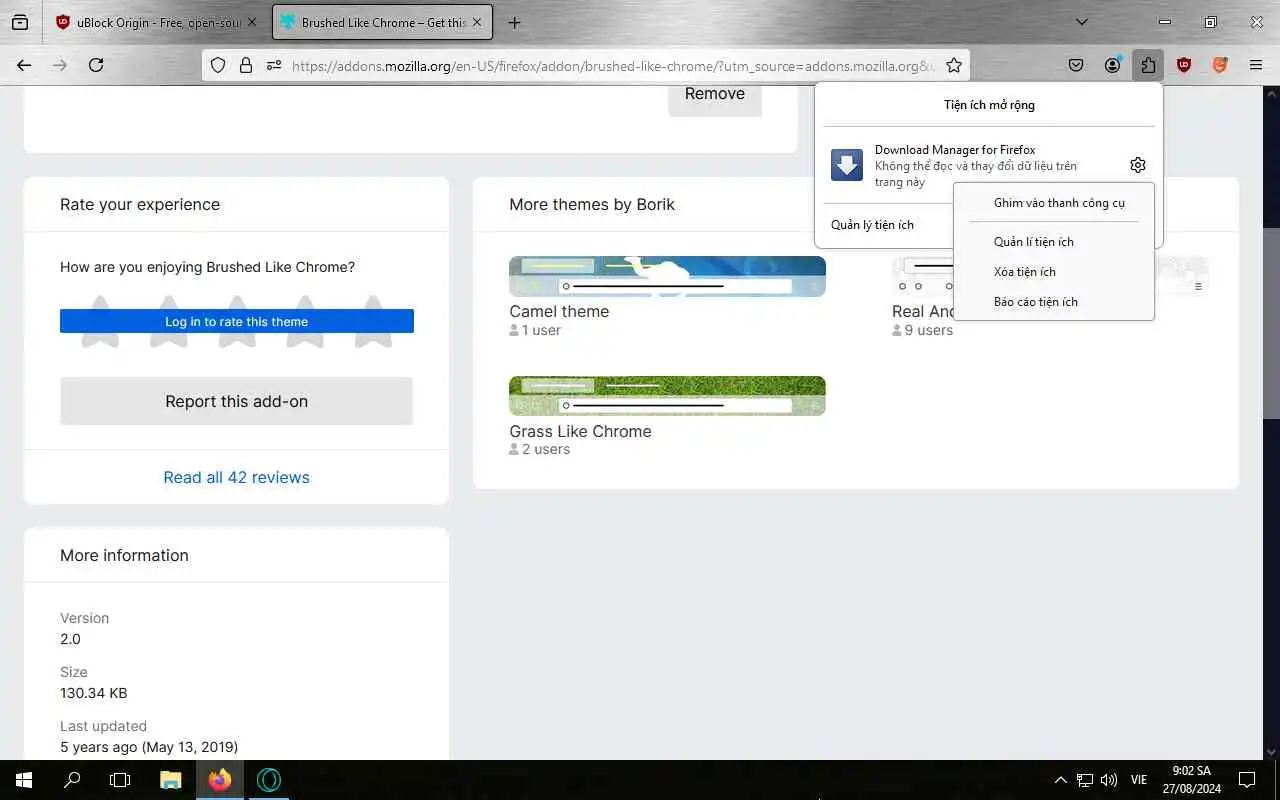Open taskbar search magnifier

click(x=72, y=780)
